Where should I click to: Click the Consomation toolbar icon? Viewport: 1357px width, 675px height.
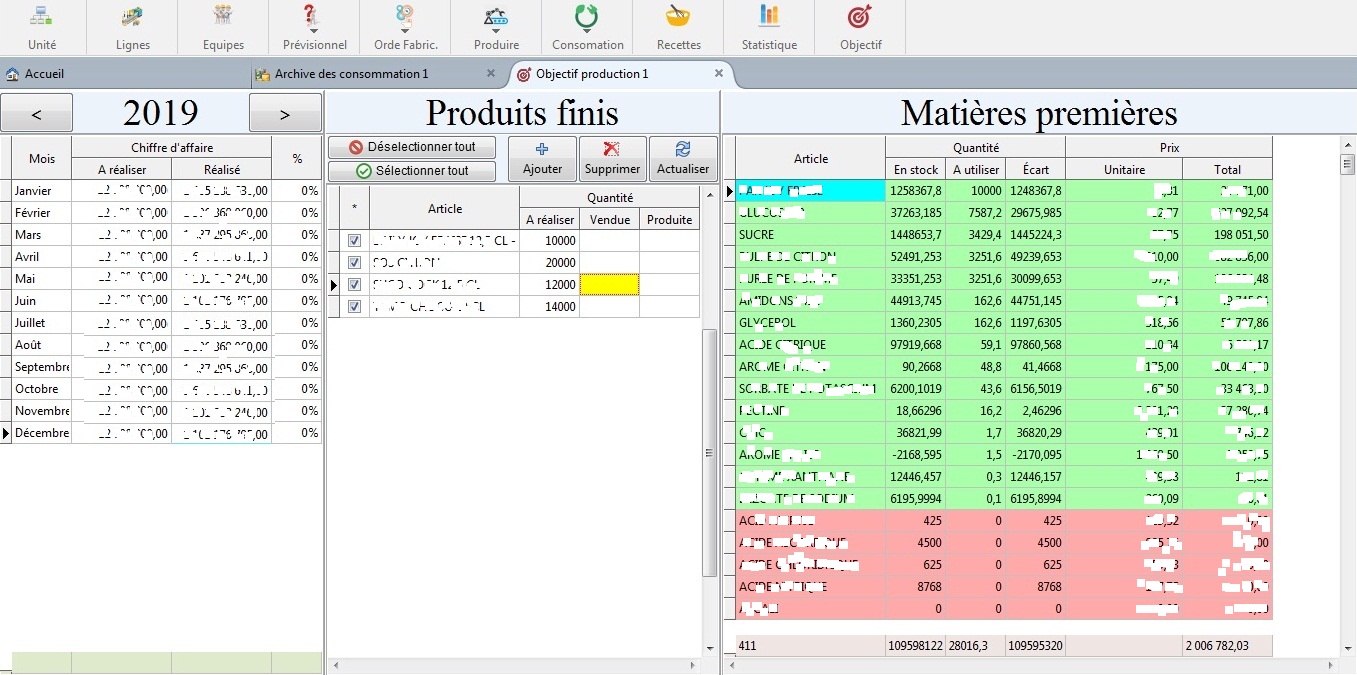coord(587,17)
